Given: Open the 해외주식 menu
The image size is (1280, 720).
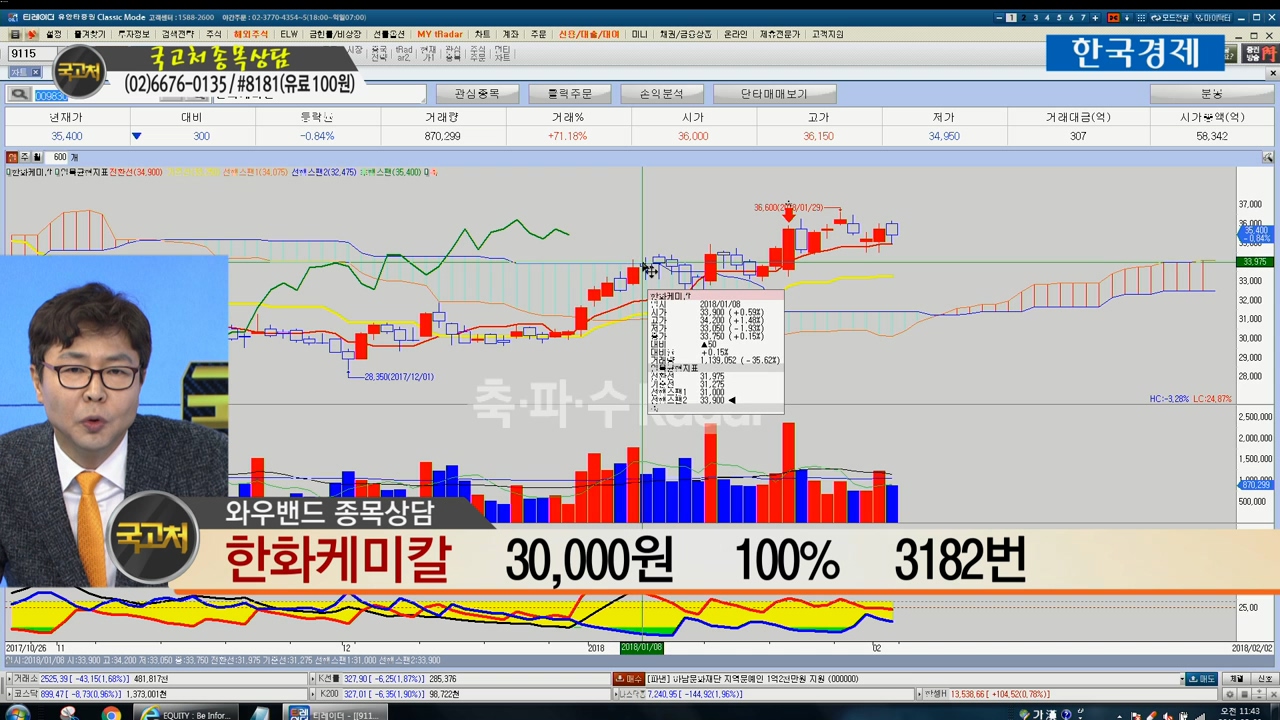Looking at the screenshot, I should [251, 34].
